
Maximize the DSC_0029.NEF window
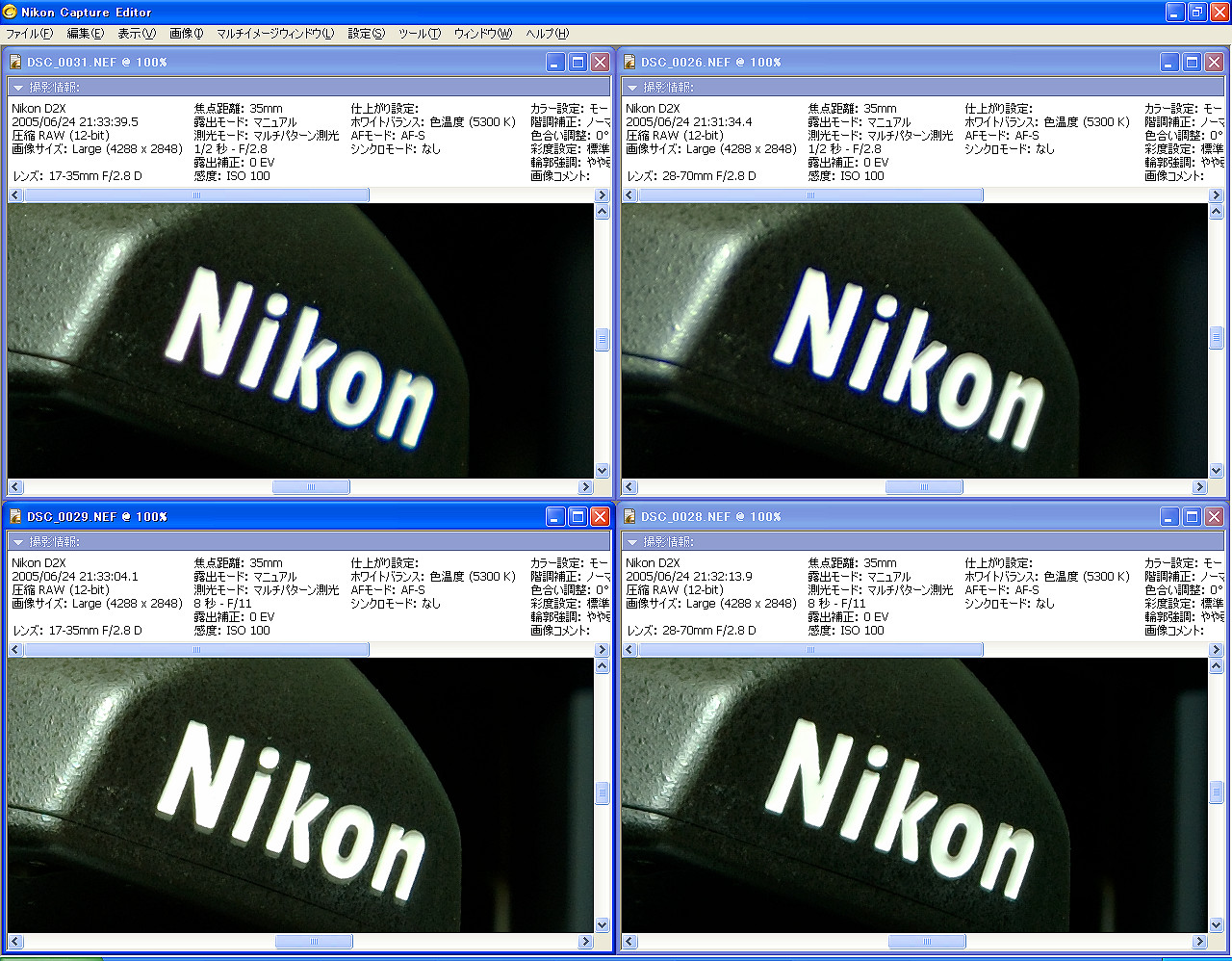577,516
